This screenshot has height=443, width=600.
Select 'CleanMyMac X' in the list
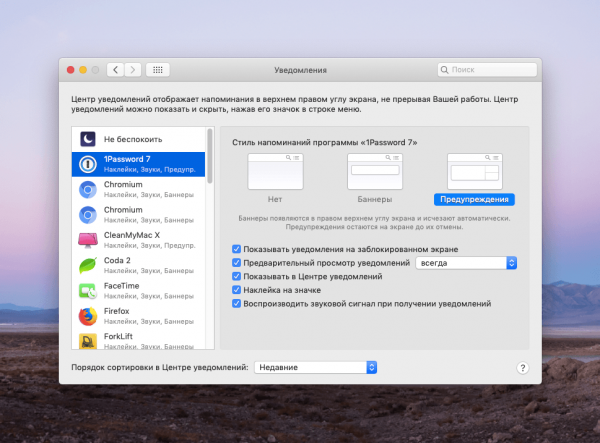click(138, 240)
